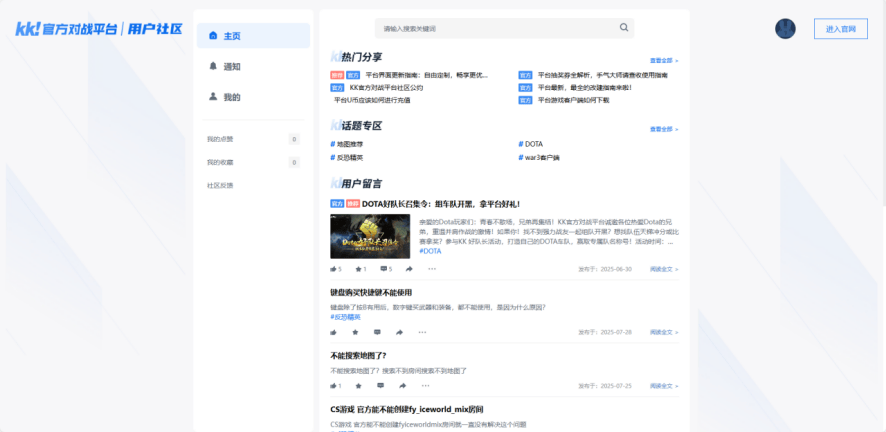This screenshot has width=886, height=432.
Task: Open the # war3客户端 topic
Action: click(539, 158)
